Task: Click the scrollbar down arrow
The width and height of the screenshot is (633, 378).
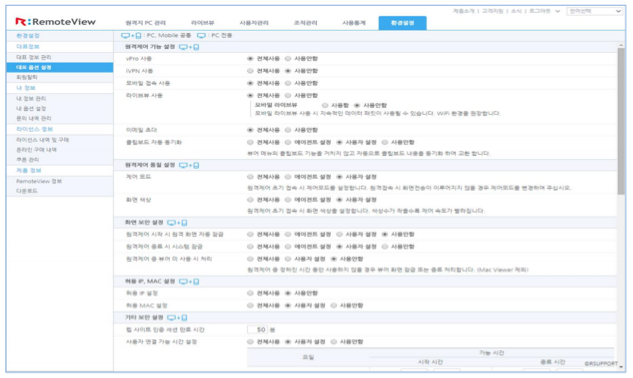Action: pos(621,368)
